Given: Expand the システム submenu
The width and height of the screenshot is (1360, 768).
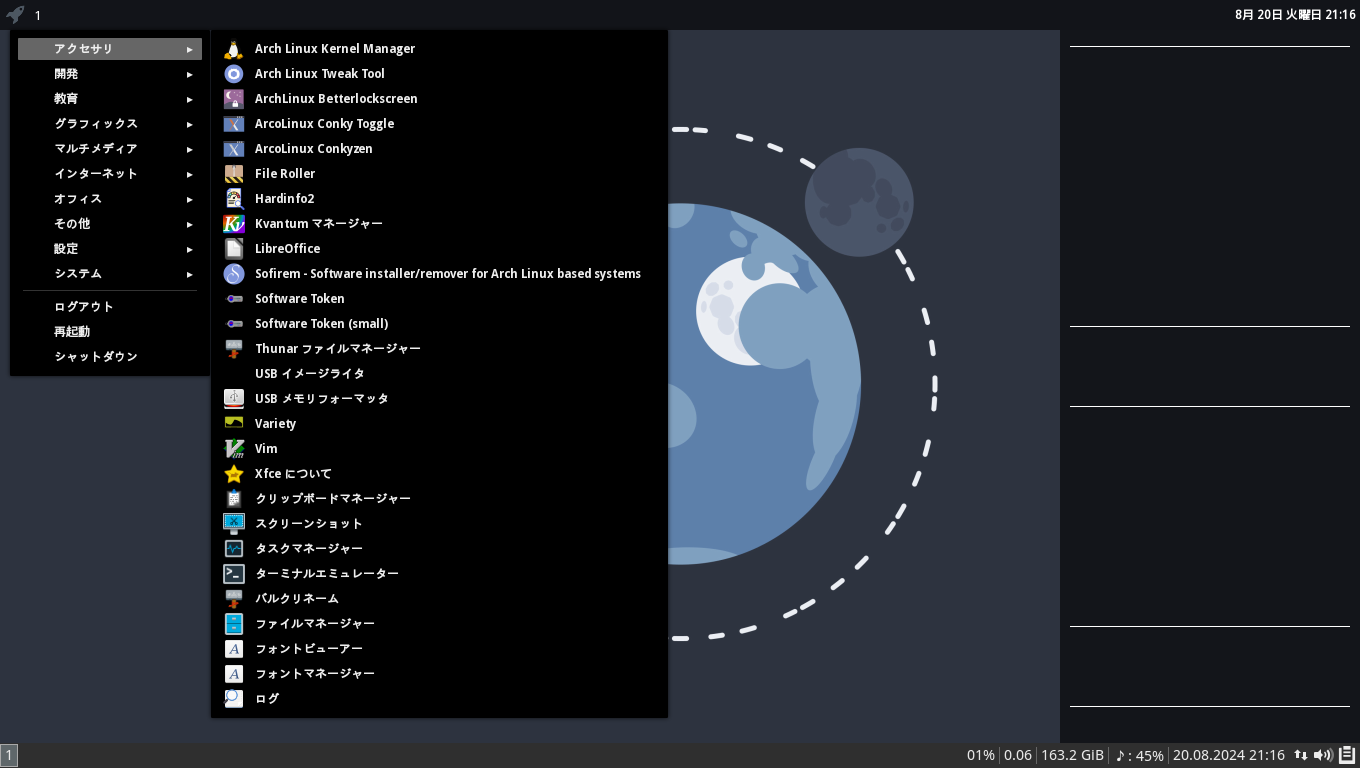Looking at the screenshot, I should click(77, 273).
